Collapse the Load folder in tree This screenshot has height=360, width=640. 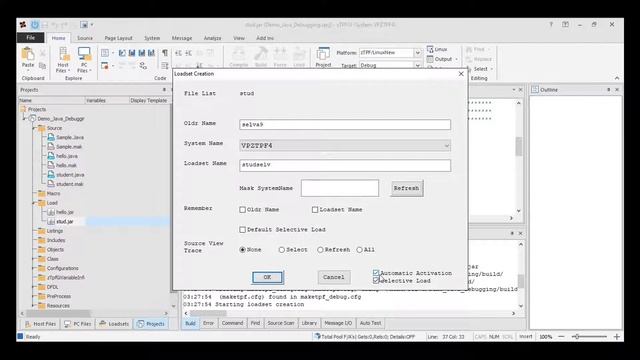click(x=34, y=203)
